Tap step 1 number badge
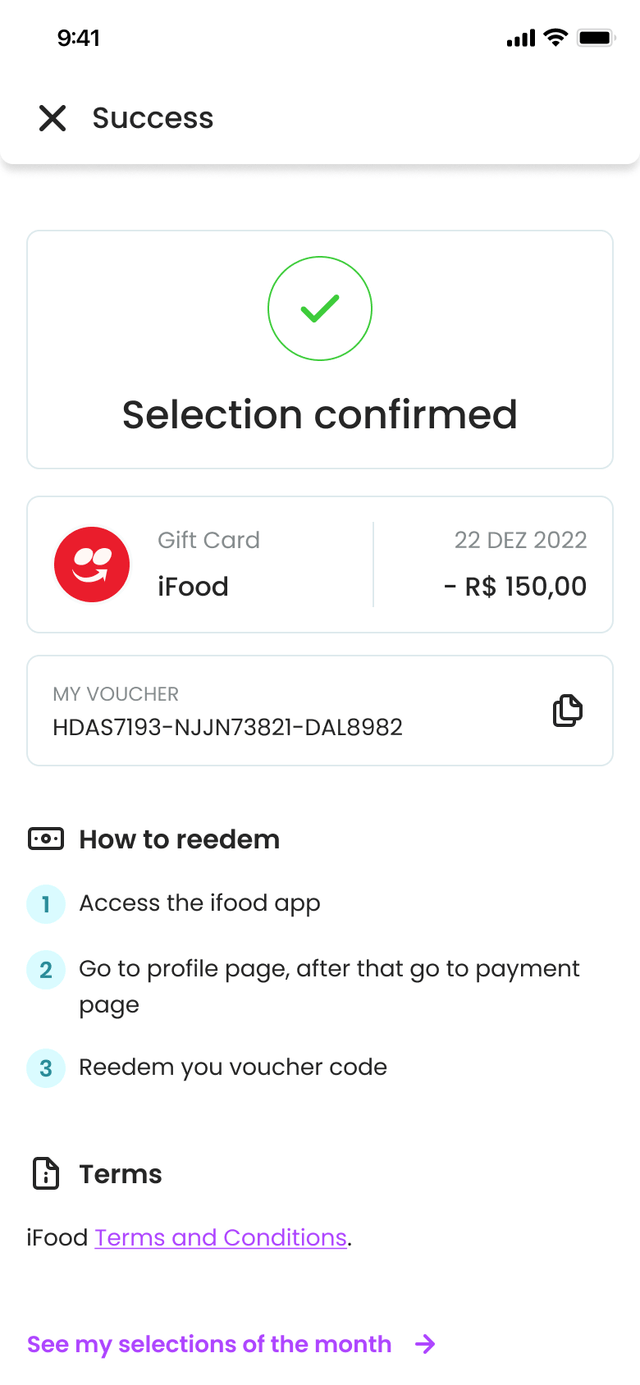Screen dimensions: 640x1385 click(45, 904)
